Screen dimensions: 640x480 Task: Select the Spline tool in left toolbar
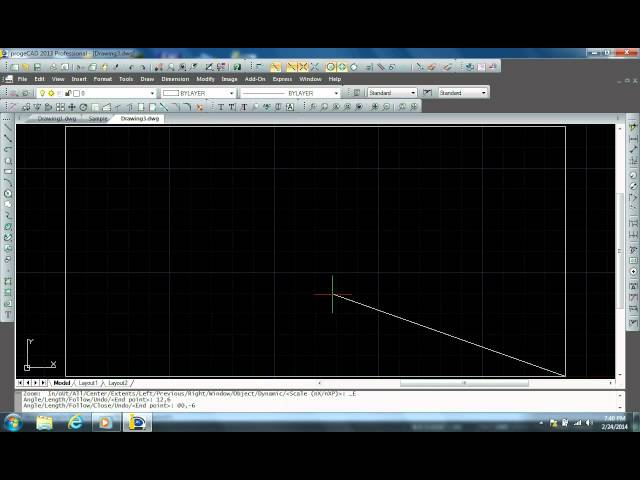pos(8,216)
